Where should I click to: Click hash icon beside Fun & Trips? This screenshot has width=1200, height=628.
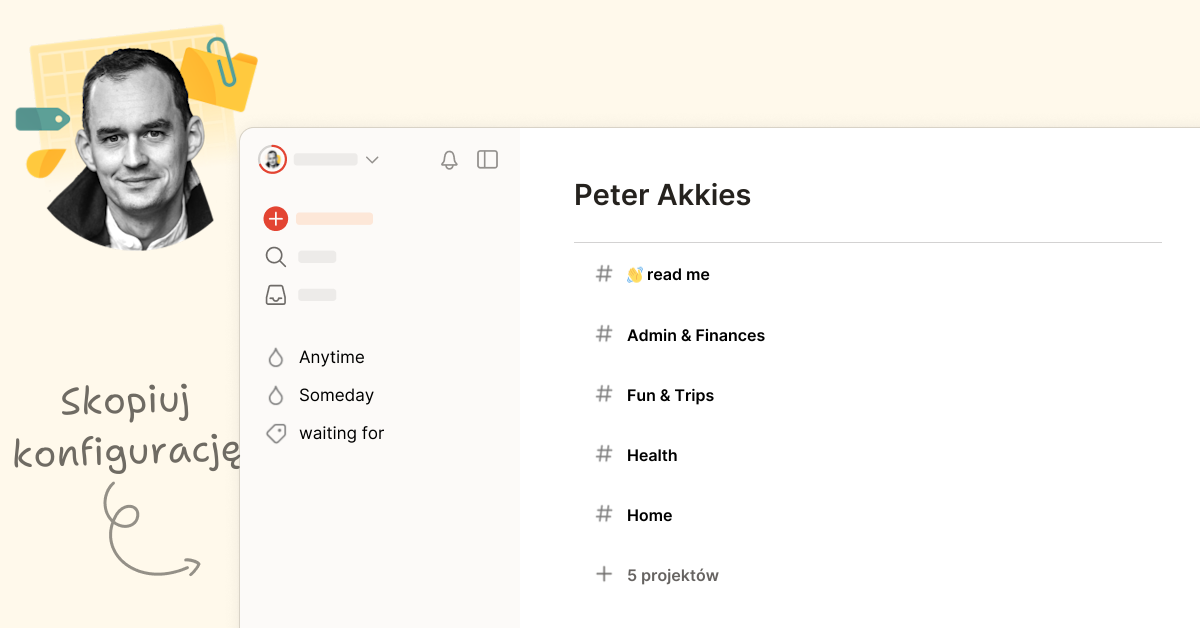(604, 394)
